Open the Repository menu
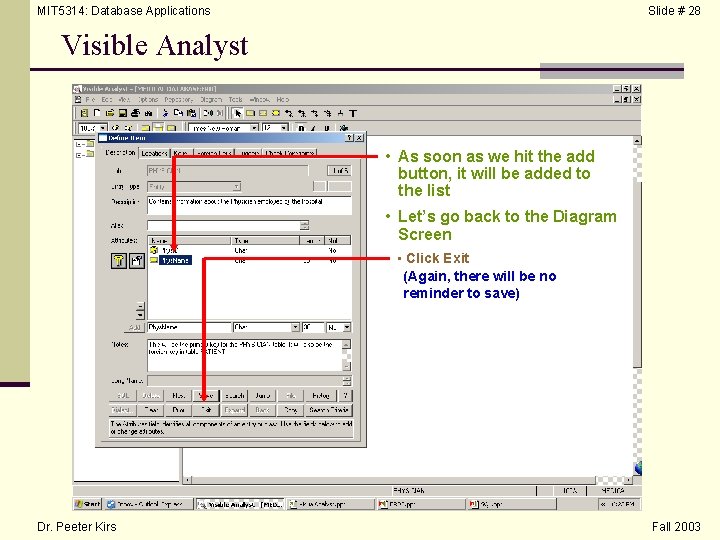 coord(179,99)
